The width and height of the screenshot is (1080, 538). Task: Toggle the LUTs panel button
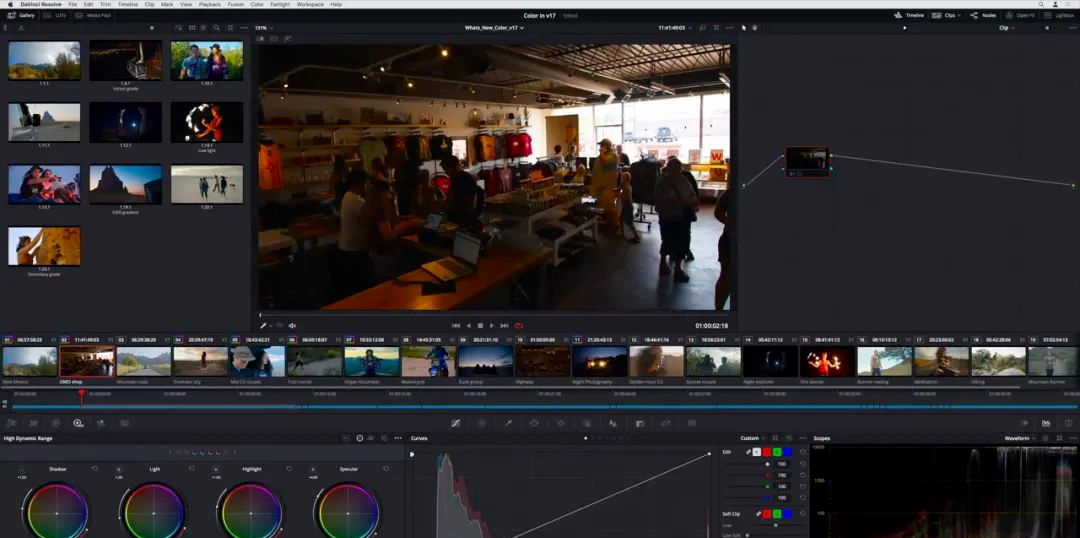click(x=56, y=15)
